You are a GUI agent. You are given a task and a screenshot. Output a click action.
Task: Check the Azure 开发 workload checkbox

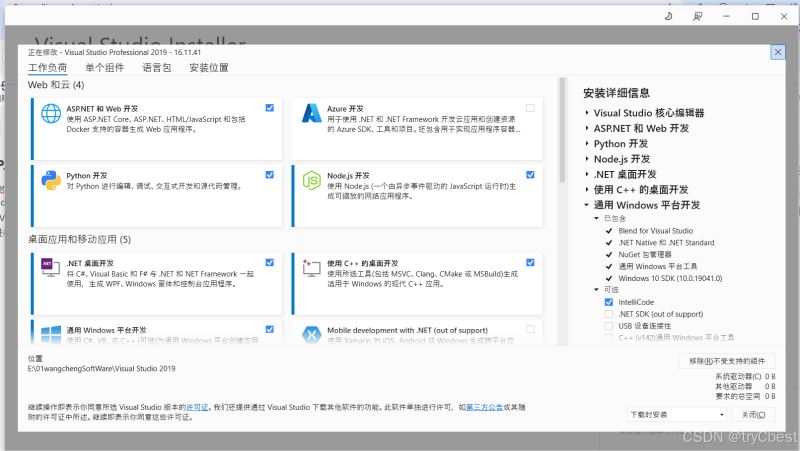pos(530,108)
